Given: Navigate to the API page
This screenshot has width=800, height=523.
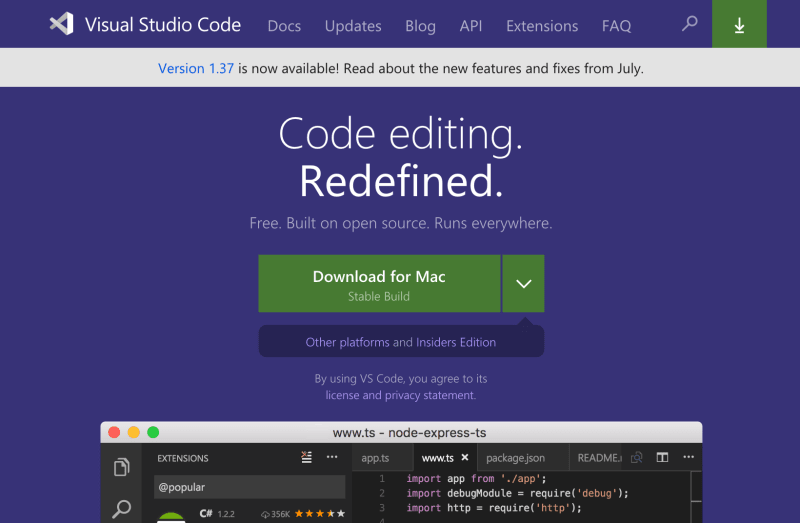Looking at the screenshot, I should (x=470, y=26).
